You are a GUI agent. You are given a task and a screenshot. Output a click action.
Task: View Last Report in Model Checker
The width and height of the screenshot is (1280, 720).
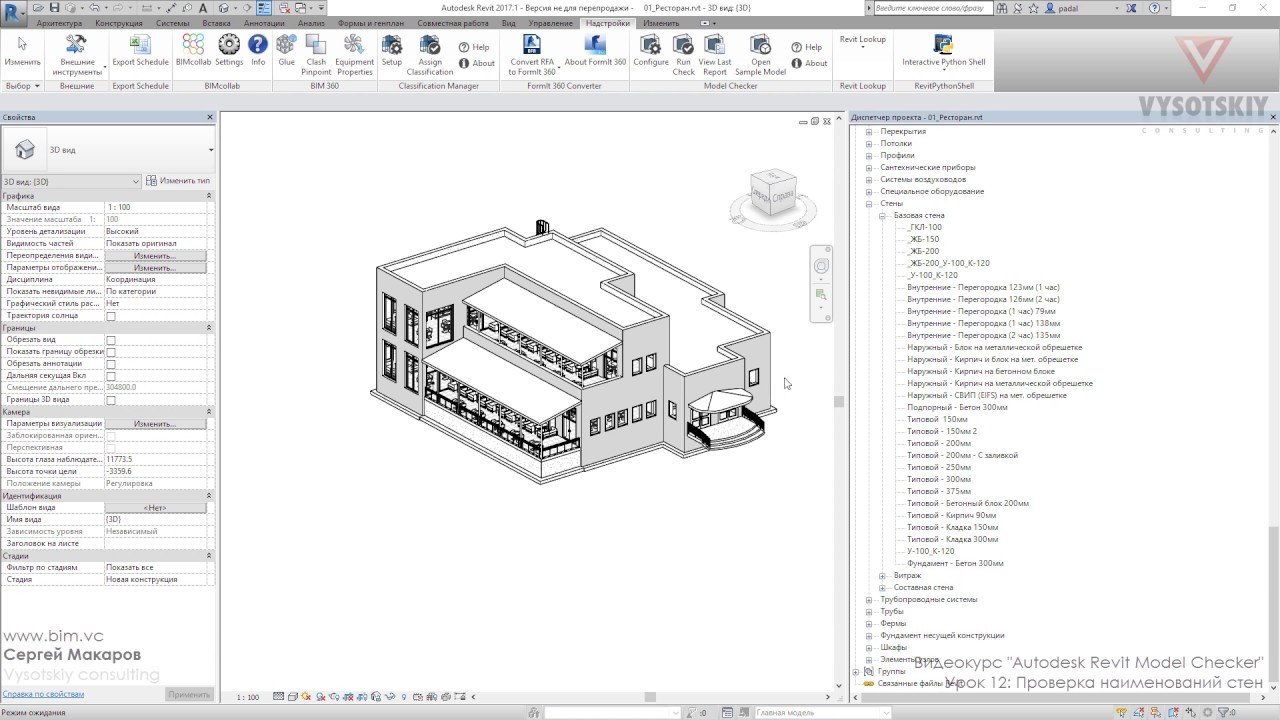(x=715, y=54)
